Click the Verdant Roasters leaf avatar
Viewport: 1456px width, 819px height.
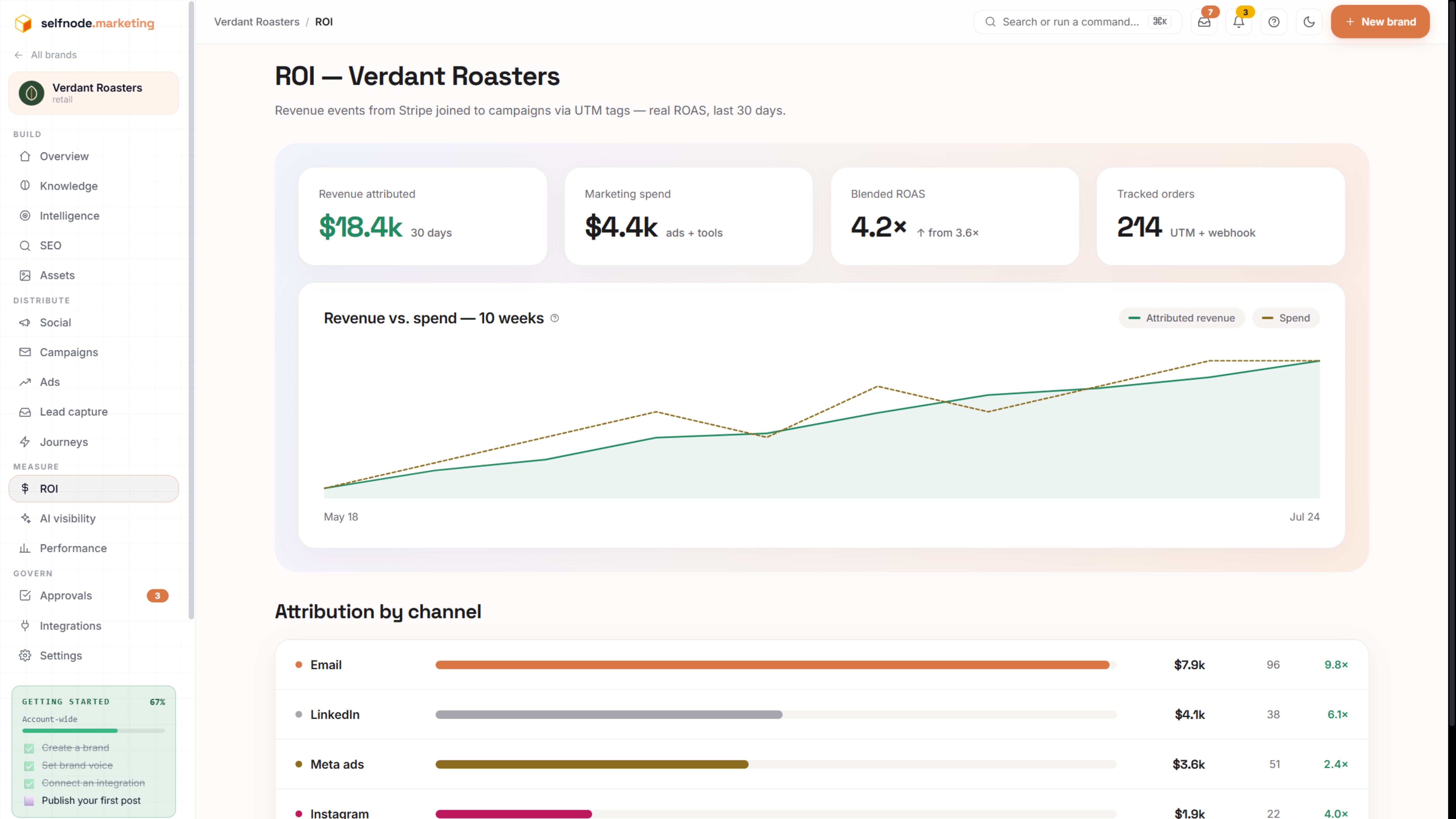(x=32, y=93)
